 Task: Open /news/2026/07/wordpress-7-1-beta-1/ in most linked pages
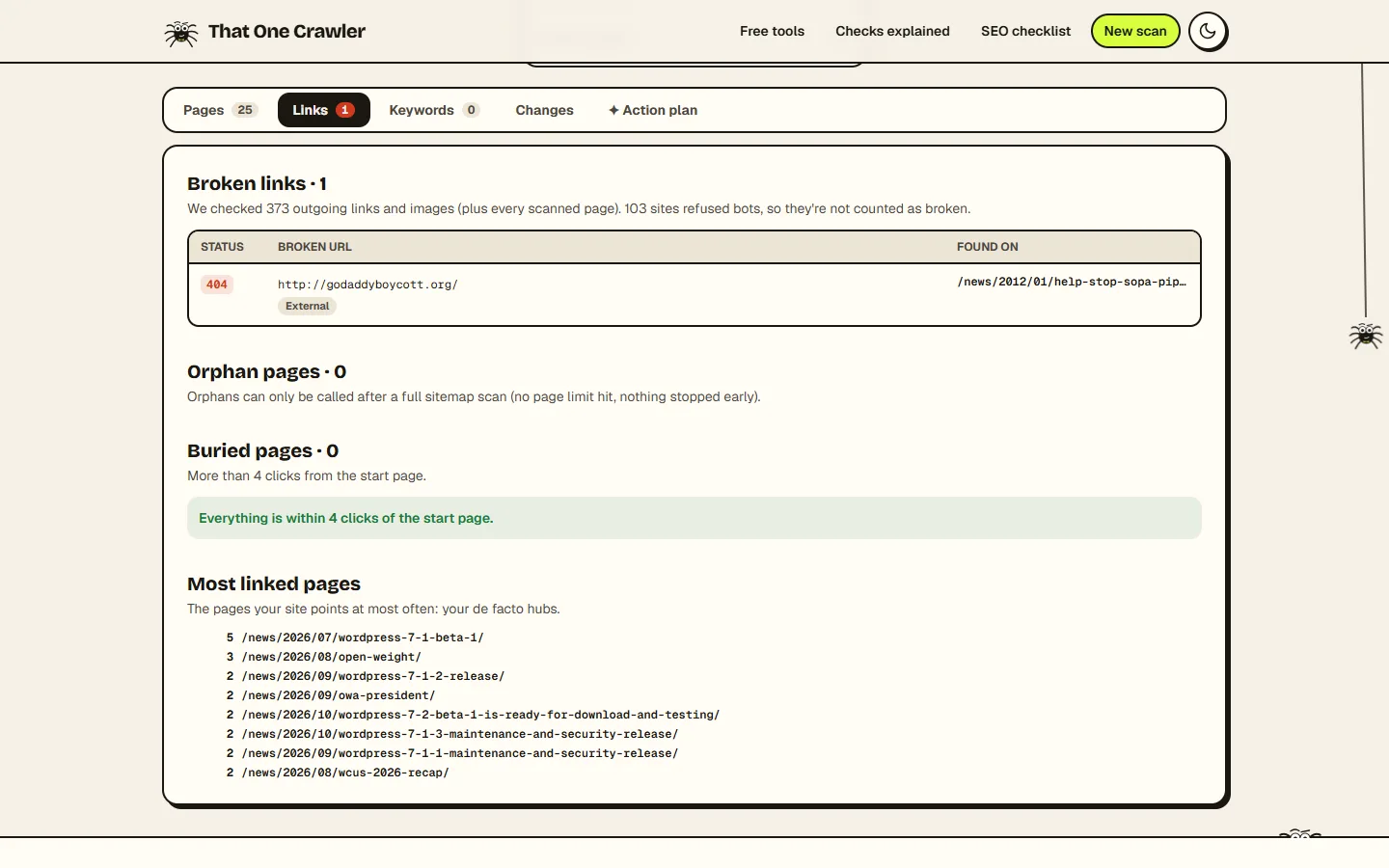pos(363,637)
